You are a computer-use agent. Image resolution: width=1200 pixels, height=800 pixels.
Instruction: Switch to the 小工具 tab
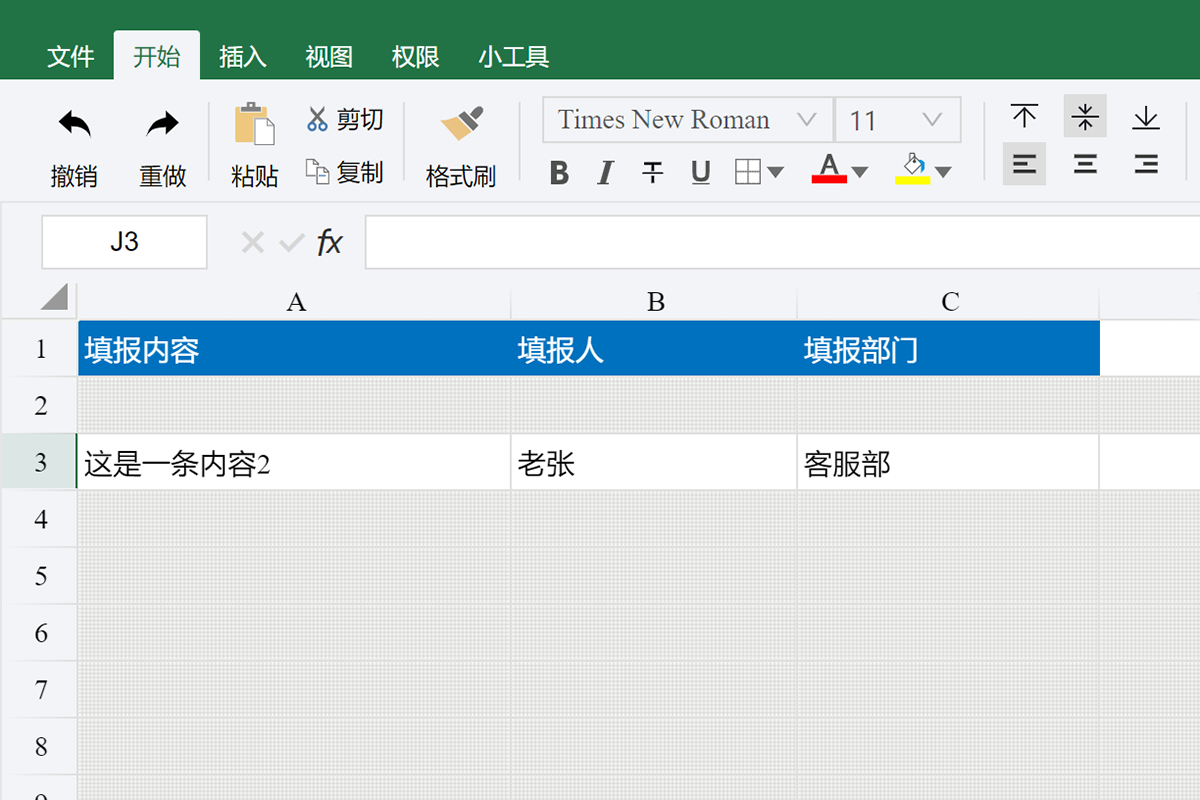click(x=514, y=57)
